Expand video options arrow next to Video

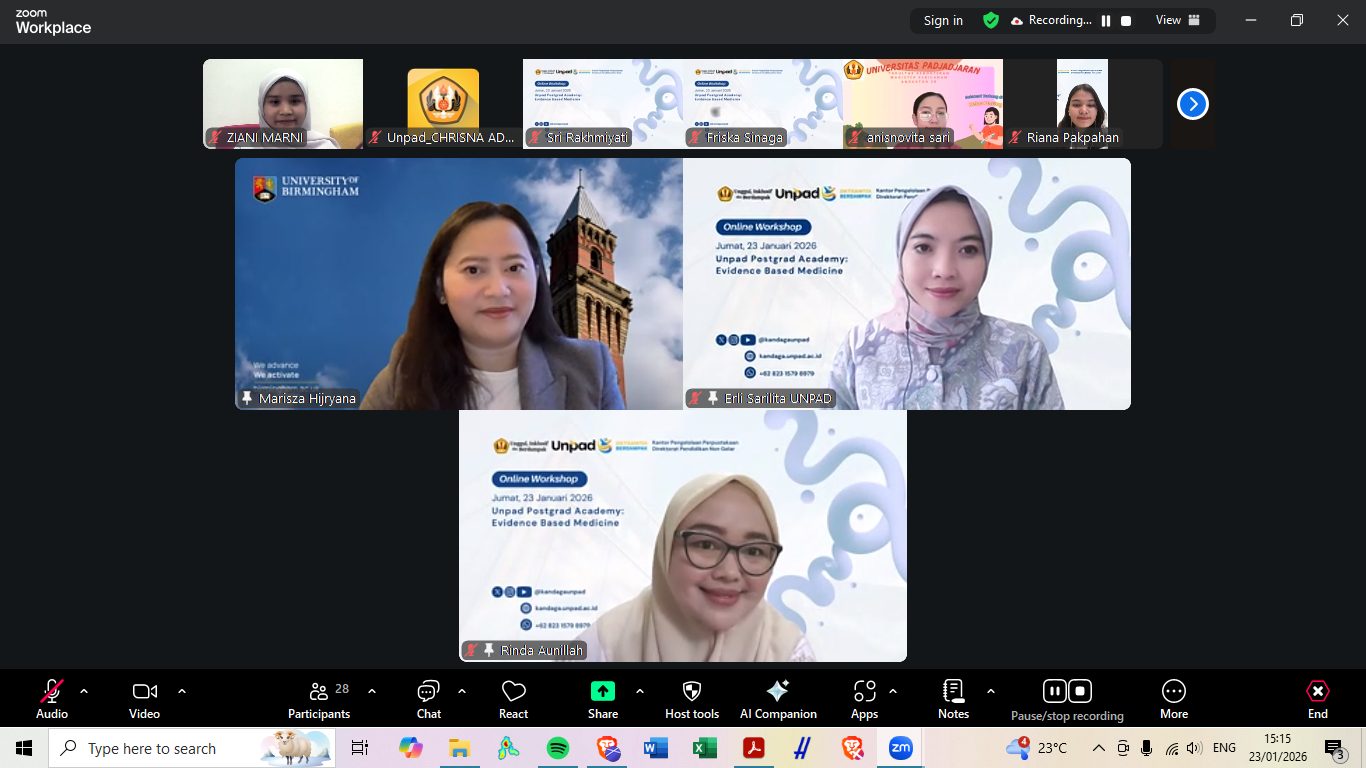coord(182,691)
